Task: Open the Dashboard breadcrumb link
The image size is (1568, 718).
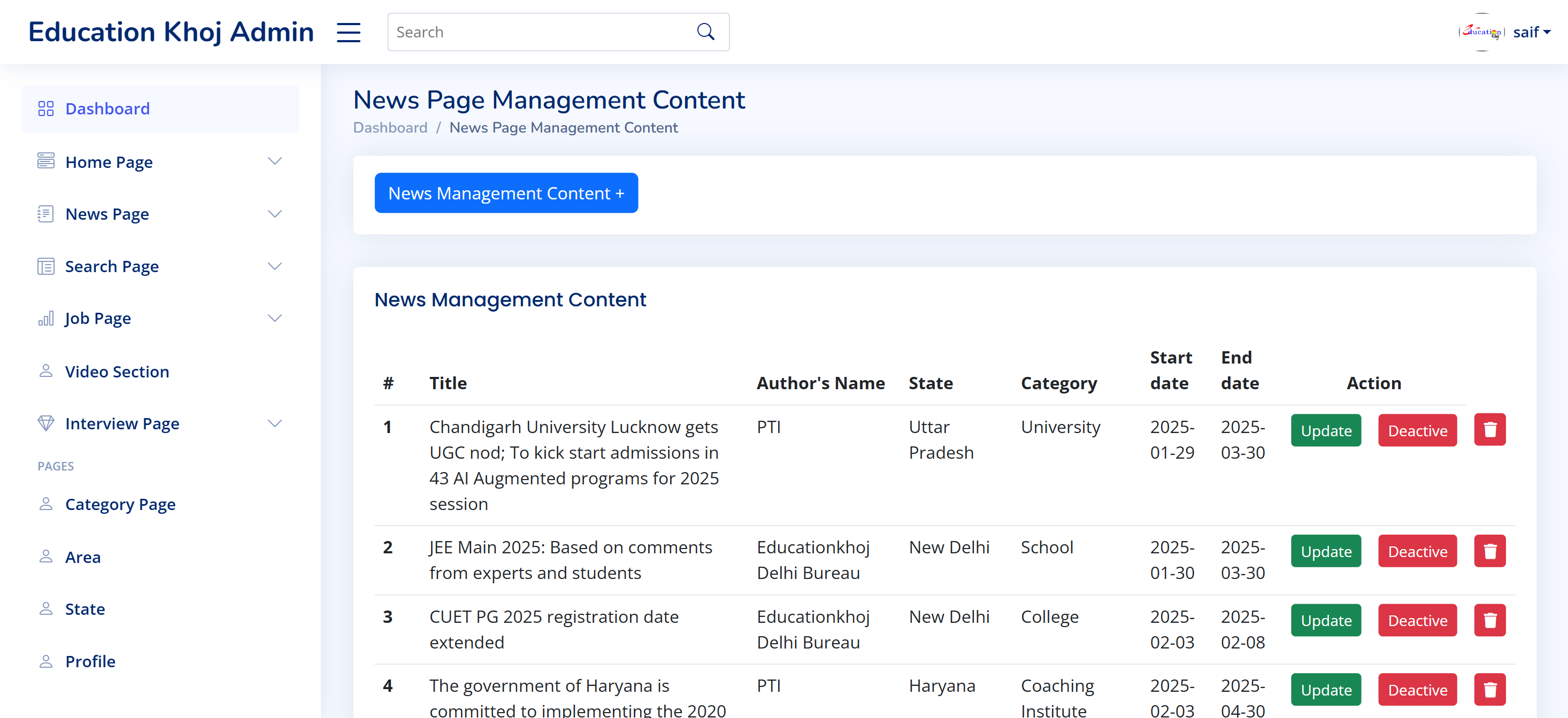Action: (x=390, y=127)
